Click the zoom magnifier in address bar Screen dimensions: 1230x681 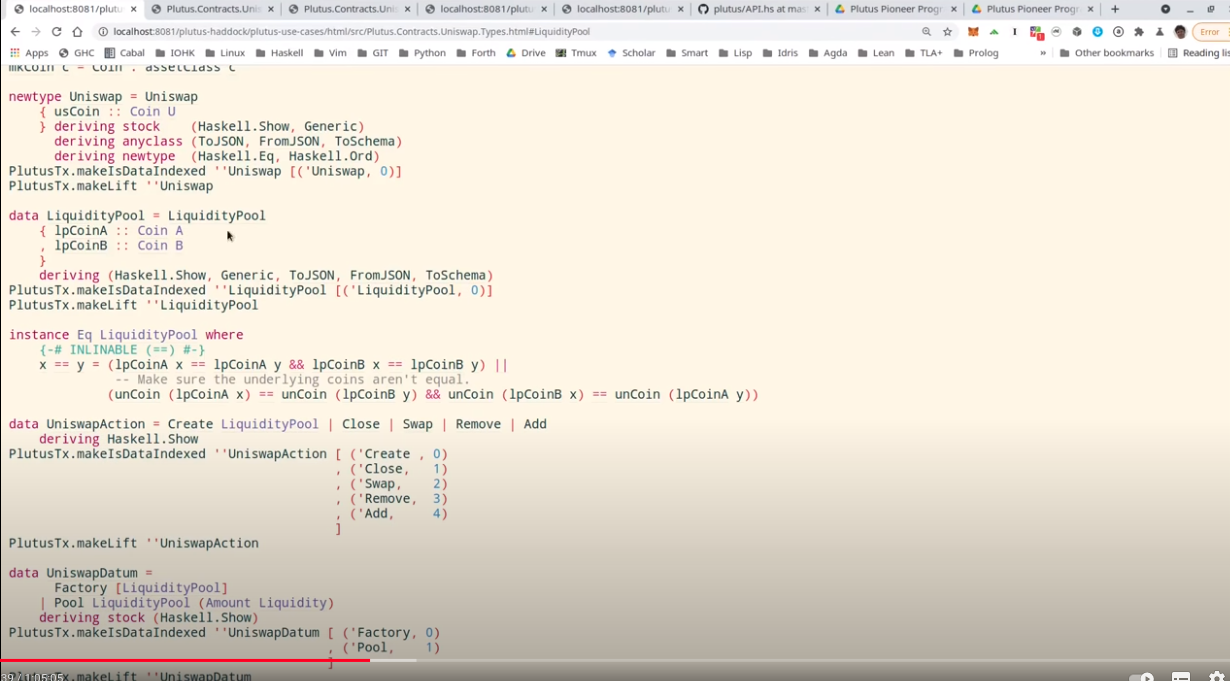[926, 32]
